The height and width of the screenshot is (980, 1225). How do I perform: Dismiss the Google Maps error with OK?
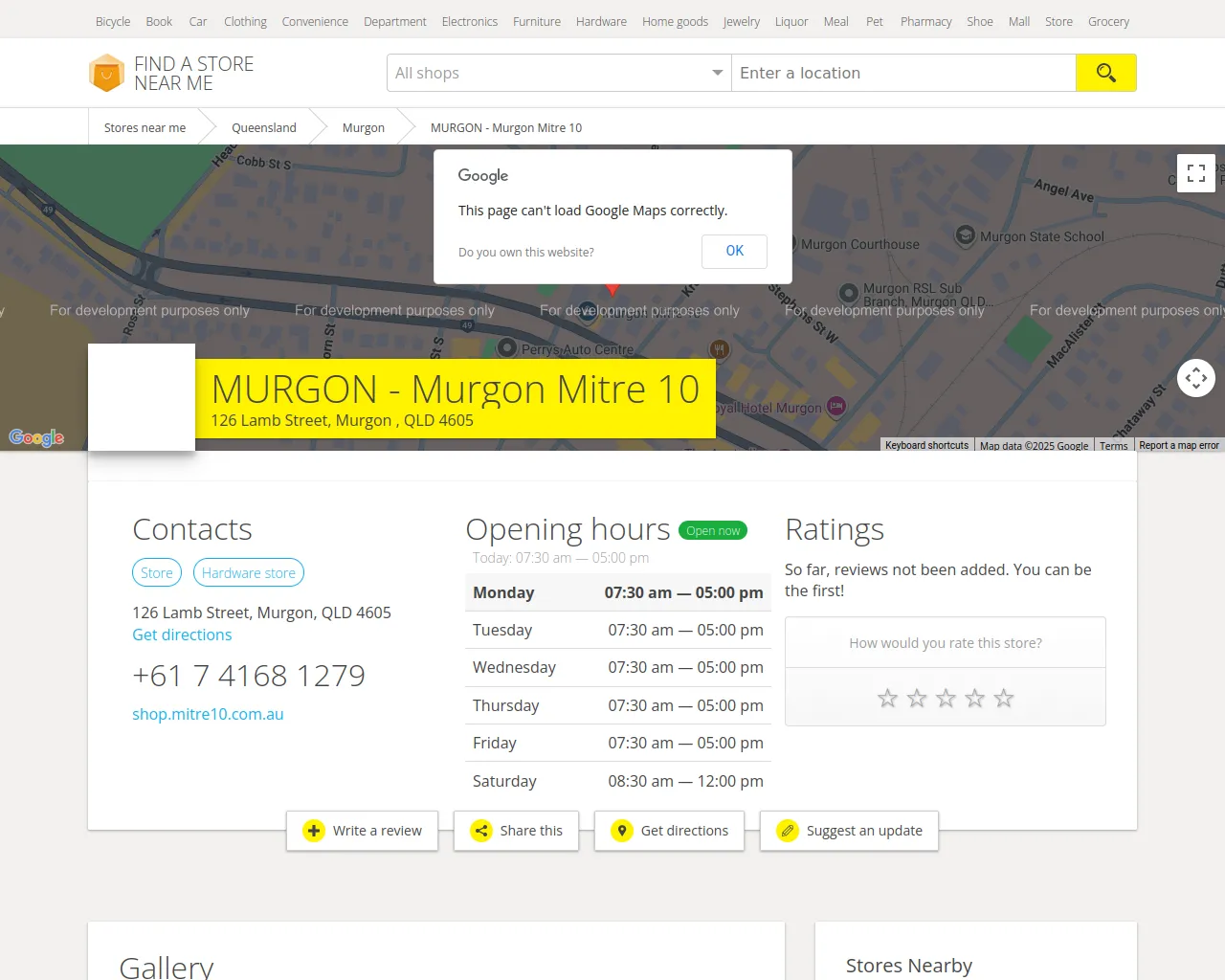click(x=734, y=251)
